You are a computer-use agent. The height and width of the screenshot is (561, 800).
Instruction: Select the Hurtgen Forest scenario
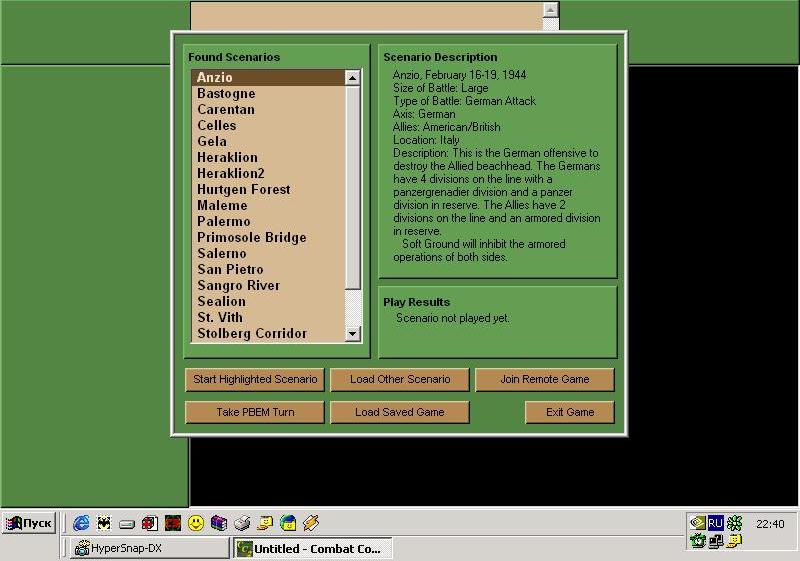[x=243, y=189]
